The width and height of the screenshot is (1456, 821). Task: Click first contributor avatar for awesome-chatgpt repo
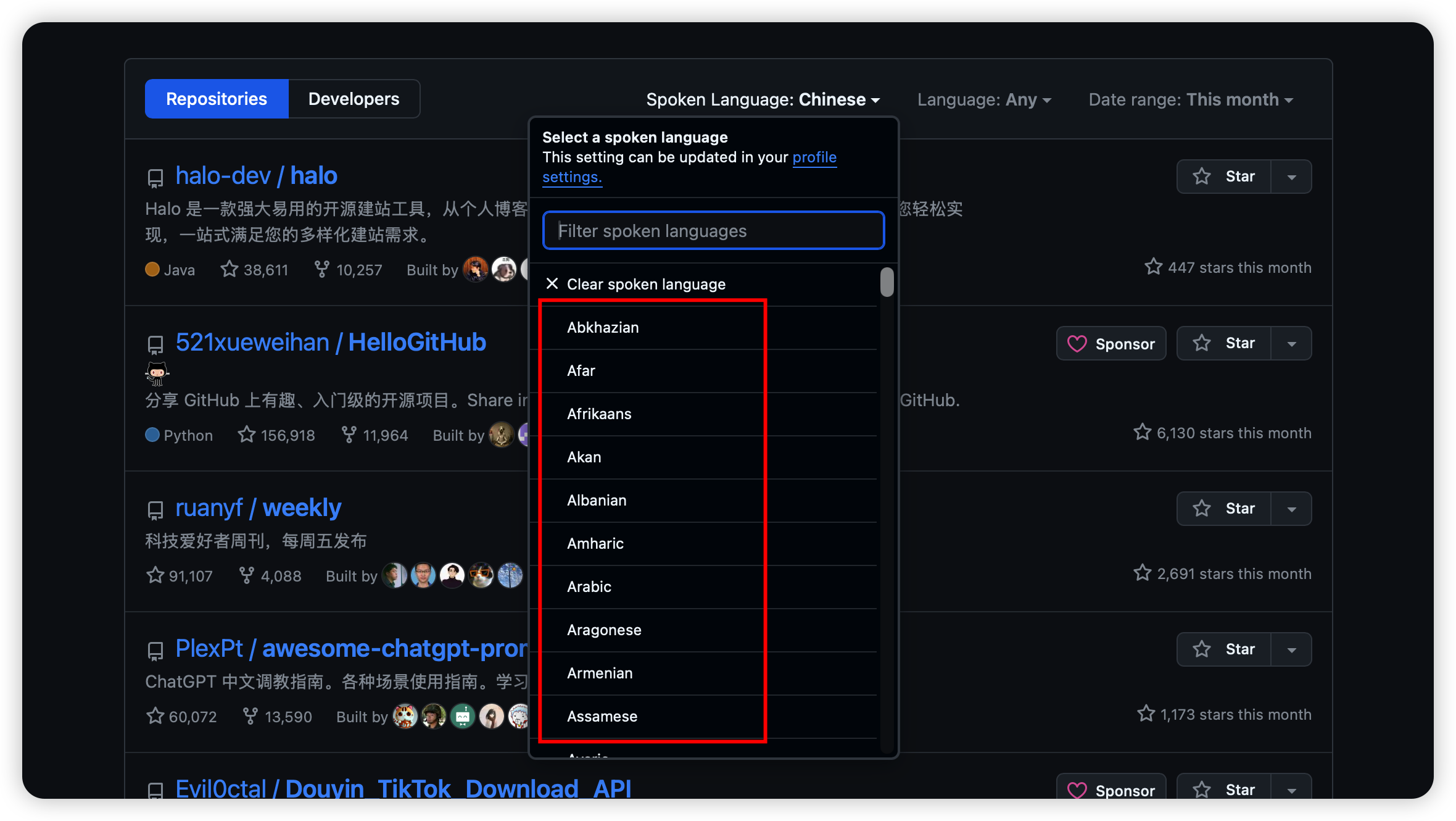(405, 716)
